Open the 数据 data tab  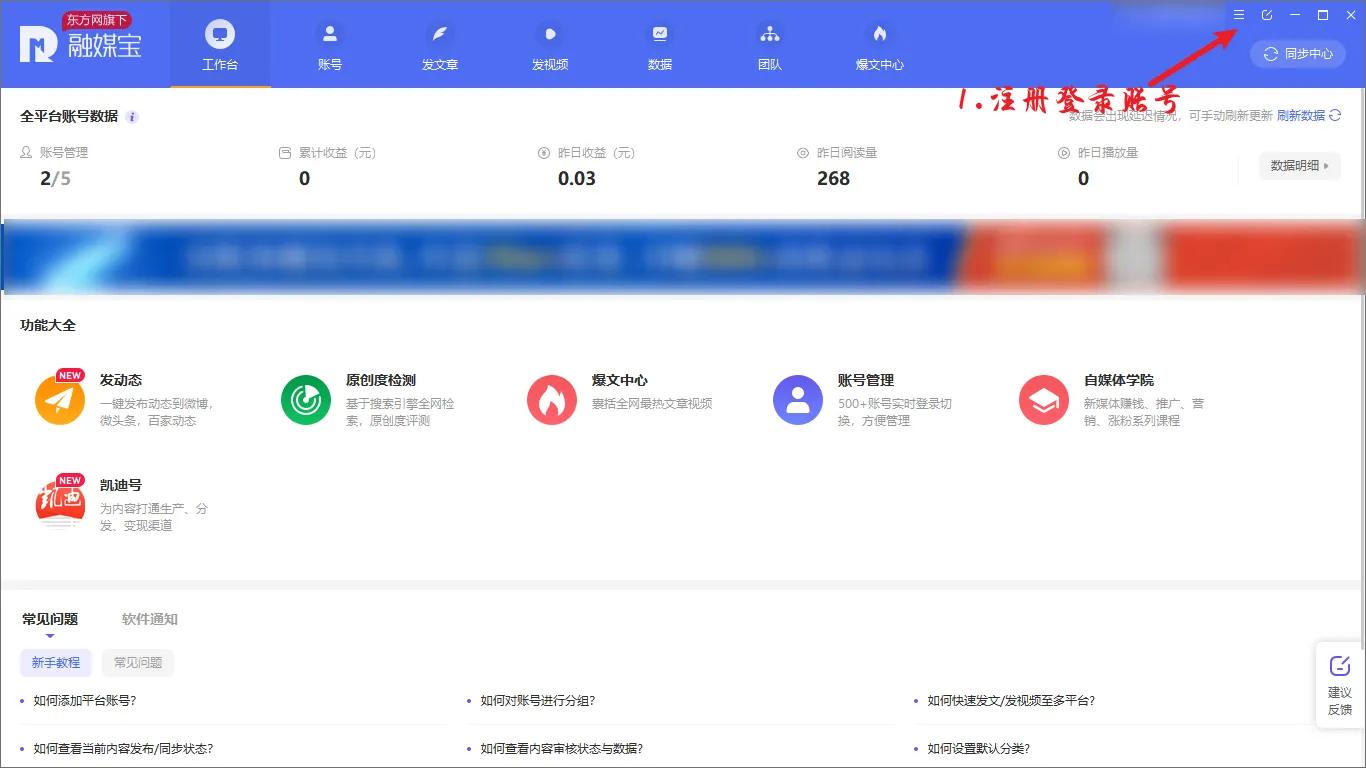coord(660,45)
